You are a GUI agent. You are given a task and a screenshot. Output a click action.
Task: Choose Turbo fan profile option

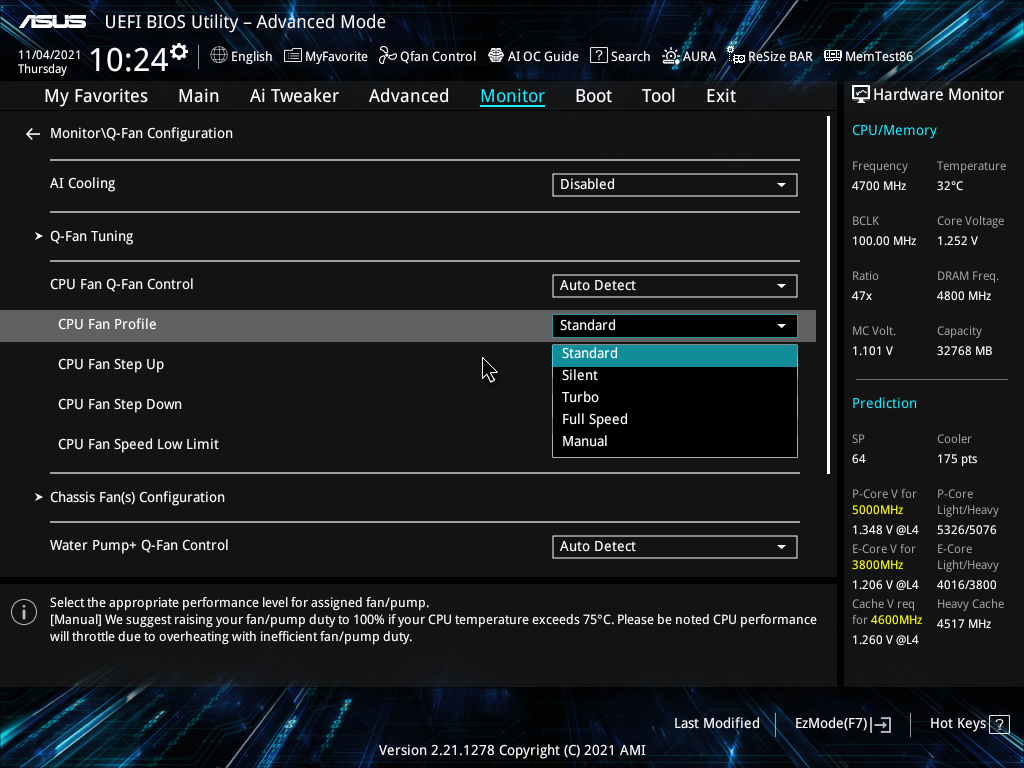point(675,398)
